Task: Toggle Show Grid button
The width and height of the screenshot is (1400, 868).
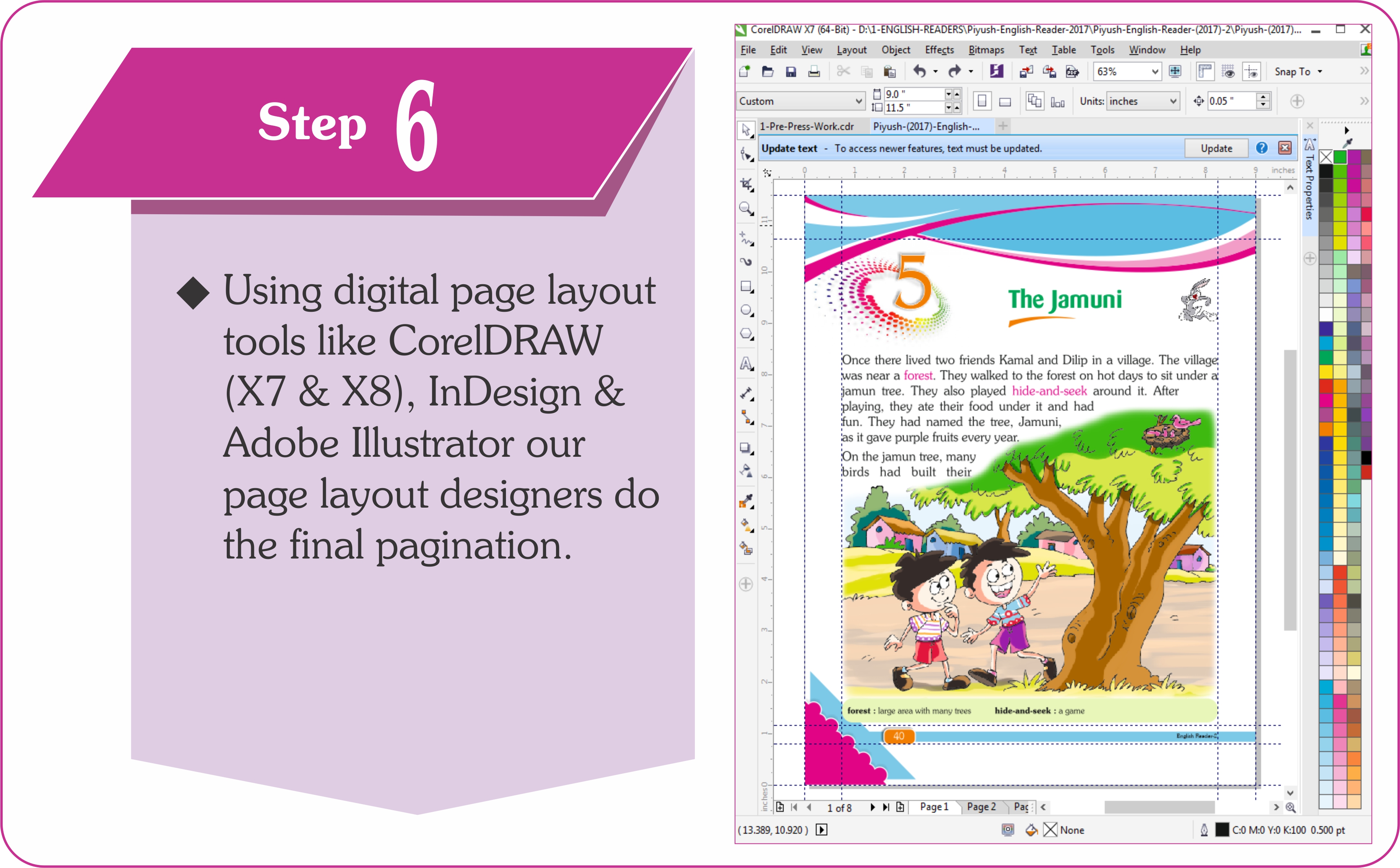Action: coord(1228,72)
